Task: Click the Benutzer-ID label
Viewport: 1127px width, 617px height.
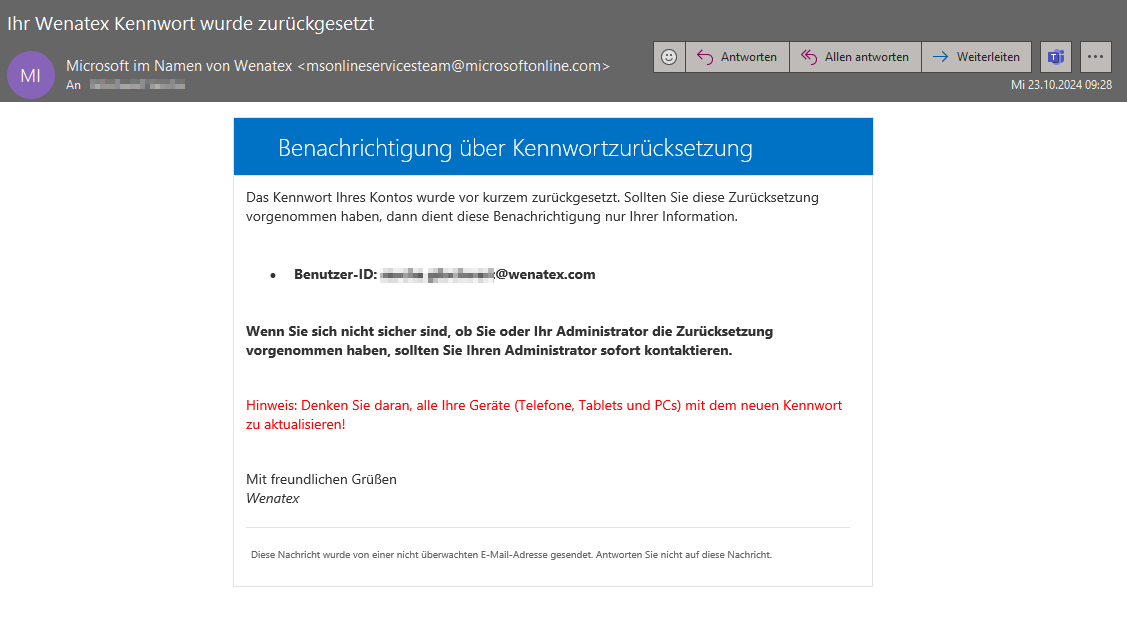Action: tap(336, 274)
